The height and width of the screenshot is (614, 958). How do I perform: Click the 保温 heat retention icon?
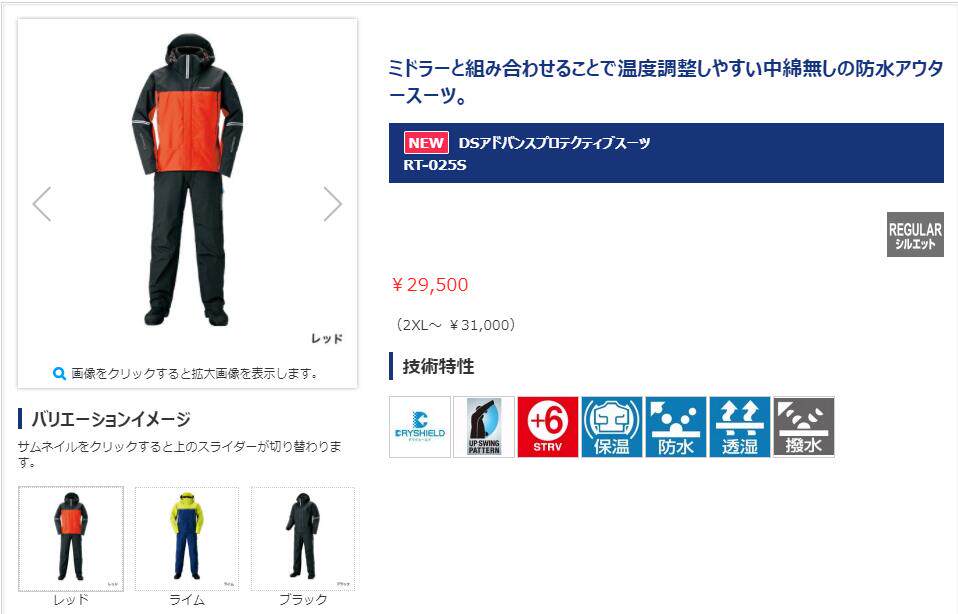coord(612,427)
